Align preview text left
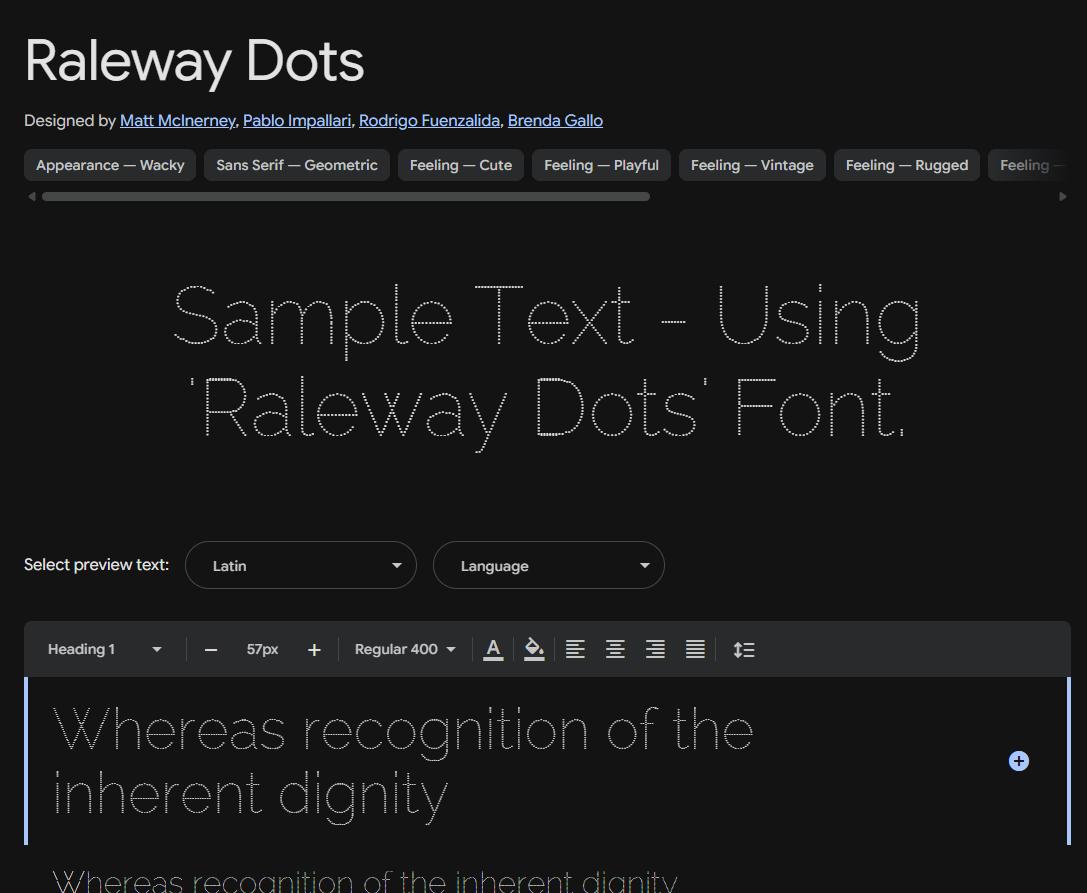 [x=575, y=650]
